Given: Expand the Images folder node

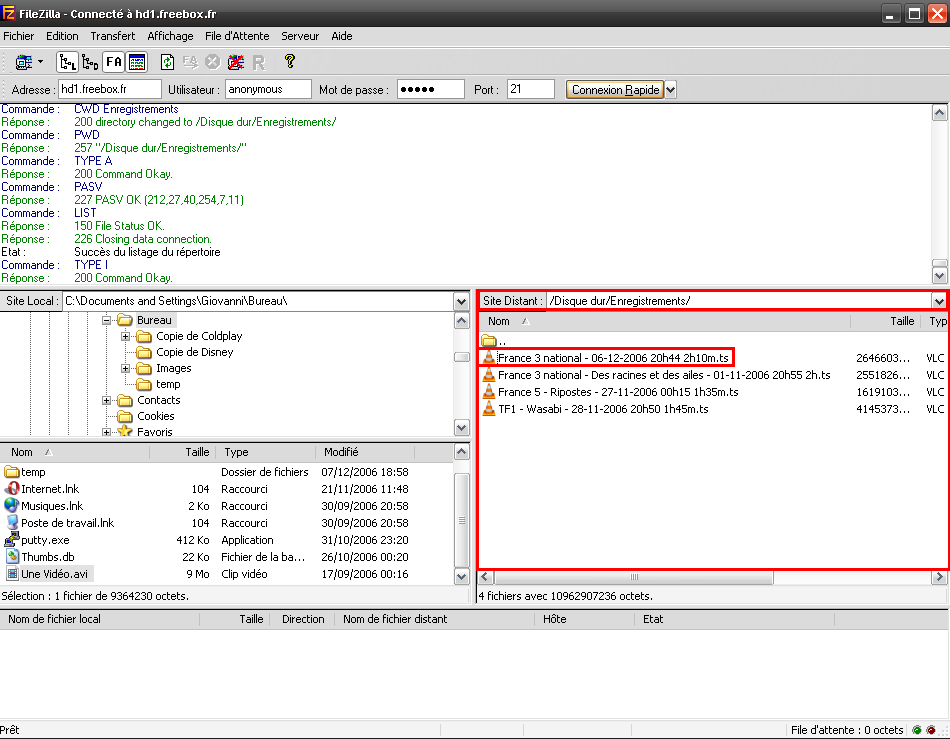Looking at the screenshot, I should (x=125, y=368).
